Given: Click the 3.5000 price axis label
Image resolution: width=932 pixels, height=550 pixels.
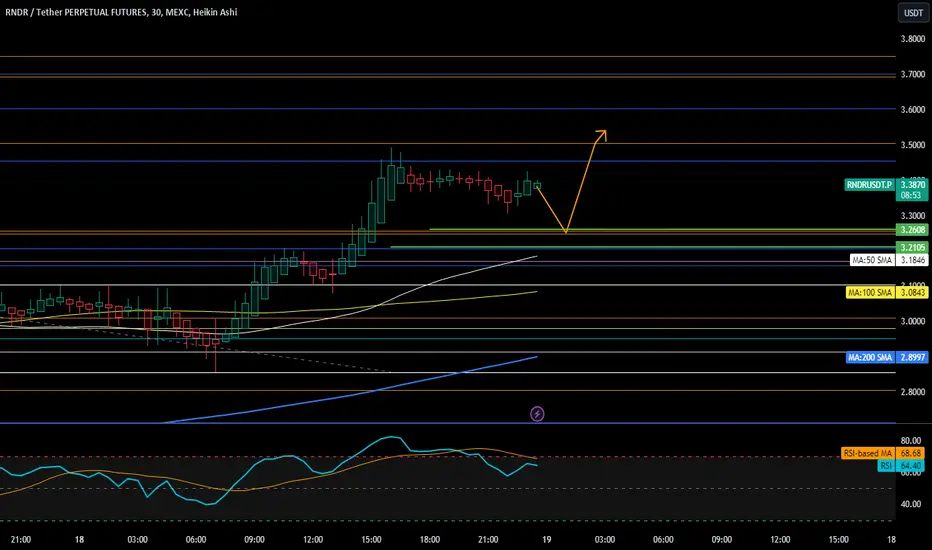Looking at the screenshot, I should click(913, 145).
